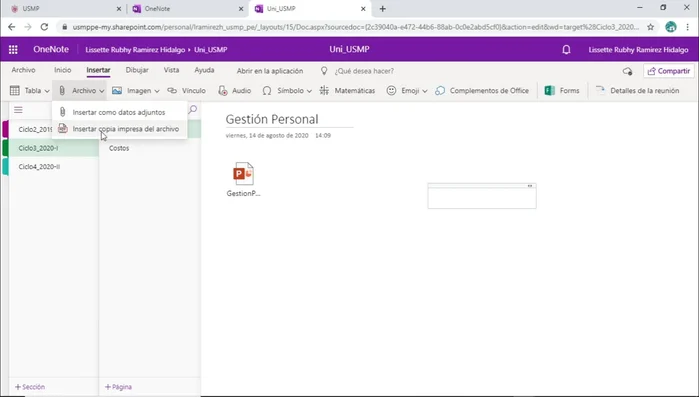Click the Vínculo link icon
The image size is (699, 397).
(x=172, y=90)
